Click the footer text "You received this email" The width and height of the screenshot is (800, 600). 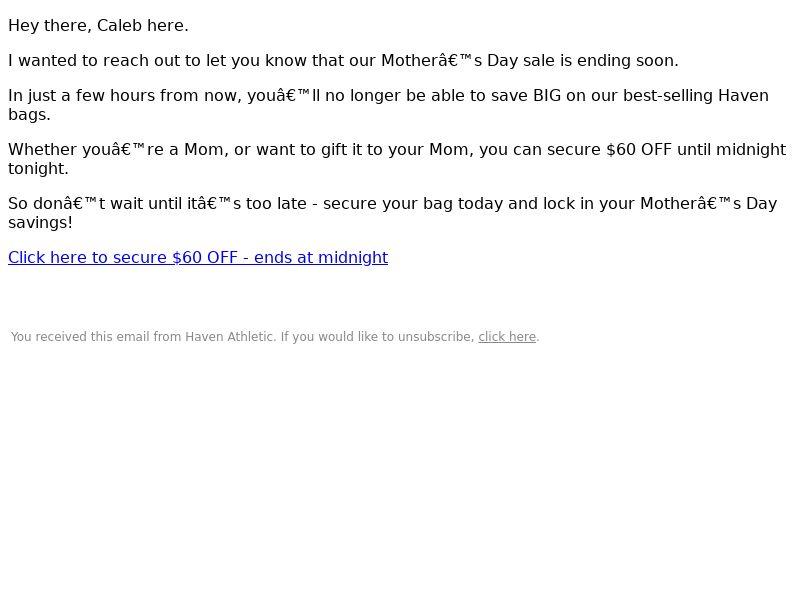click(275, 337)
